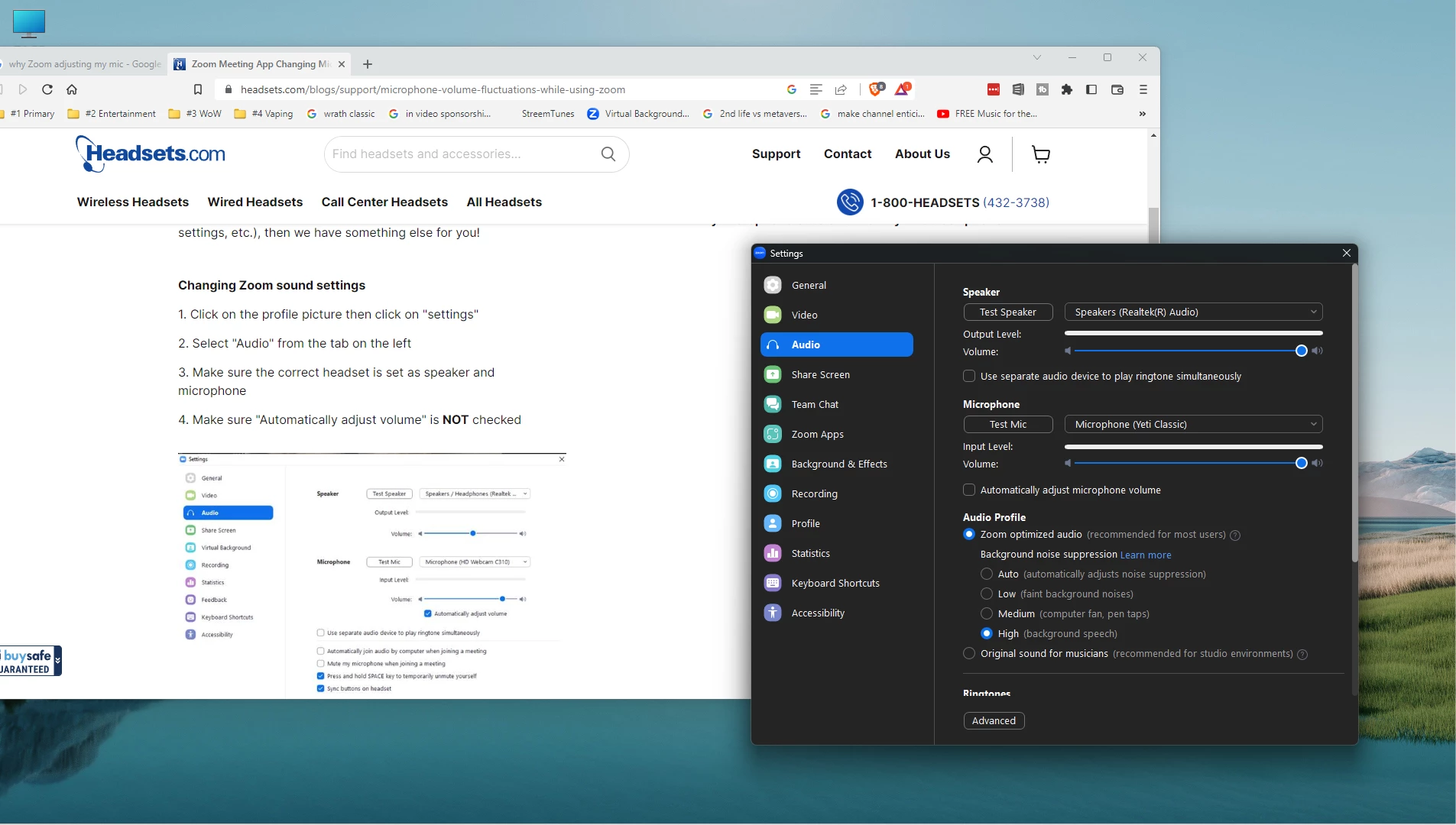
Task: Open browser extensions puzzle icon
Action: pyautogui.click(x=1067, y=89)
